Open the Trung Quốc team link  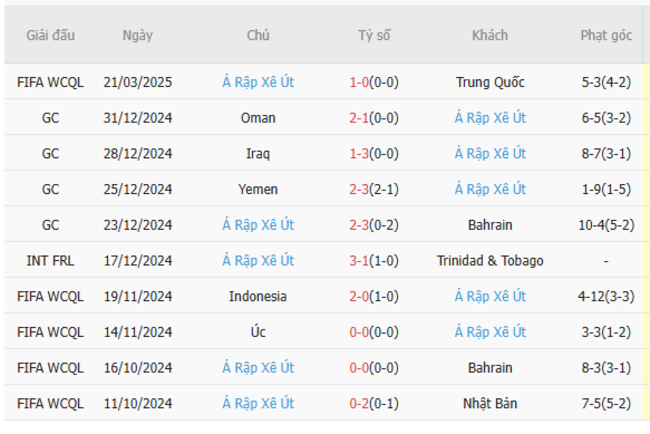point(490,82)
